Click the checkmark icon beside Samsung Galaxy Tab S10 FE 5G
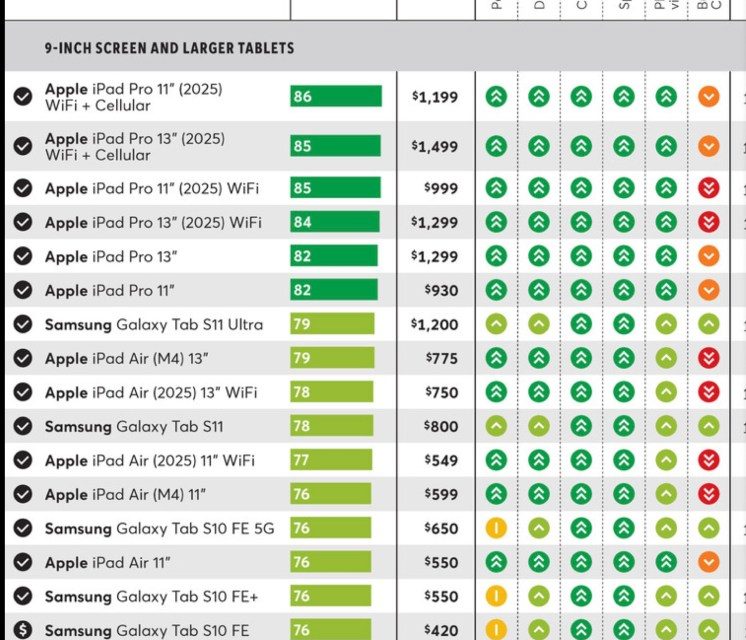This screenshot has height=640, width=746. click(x=23, y=528)
